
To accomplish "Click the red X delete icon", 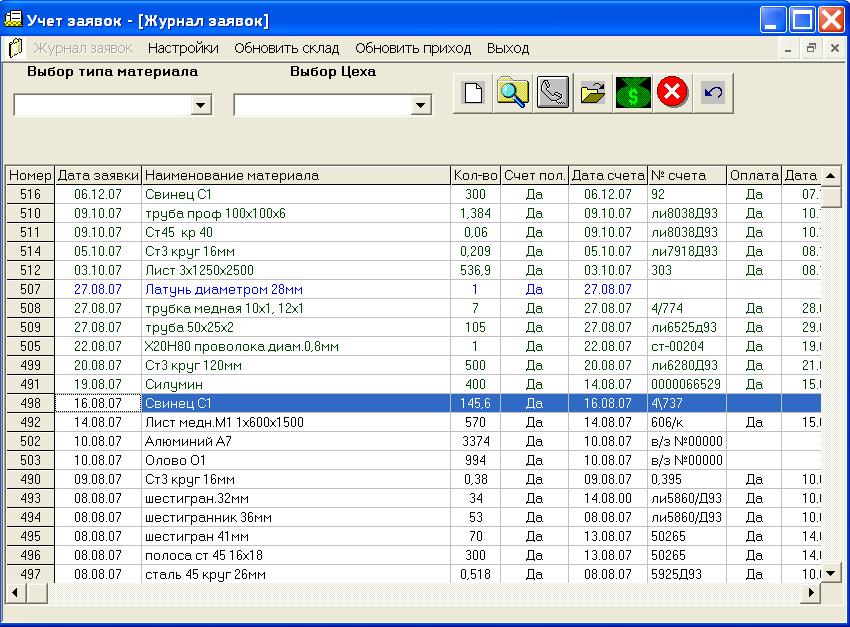I will 672,92.
